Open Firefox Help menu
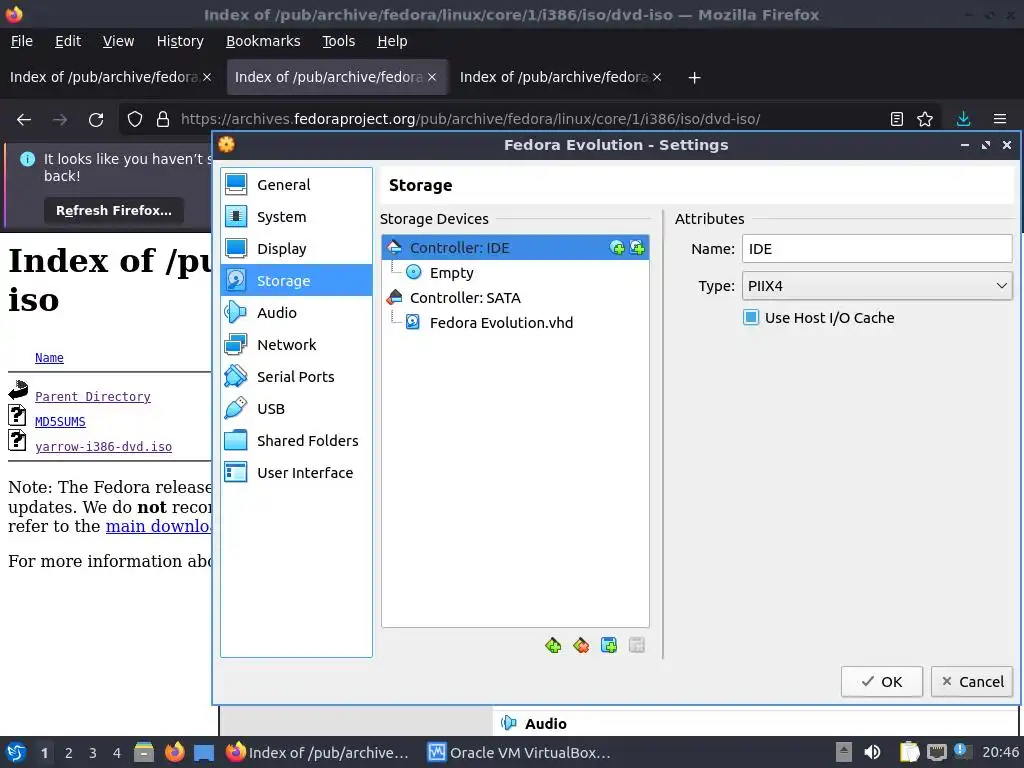 point(392,41)
